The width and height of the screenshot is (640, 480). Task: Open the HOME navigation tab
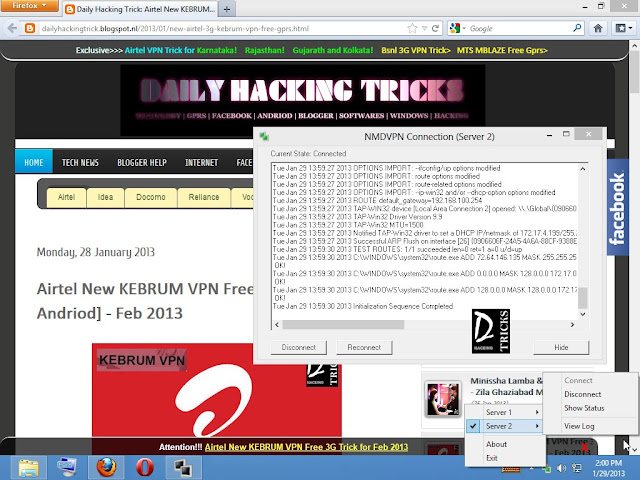point(34,162)
